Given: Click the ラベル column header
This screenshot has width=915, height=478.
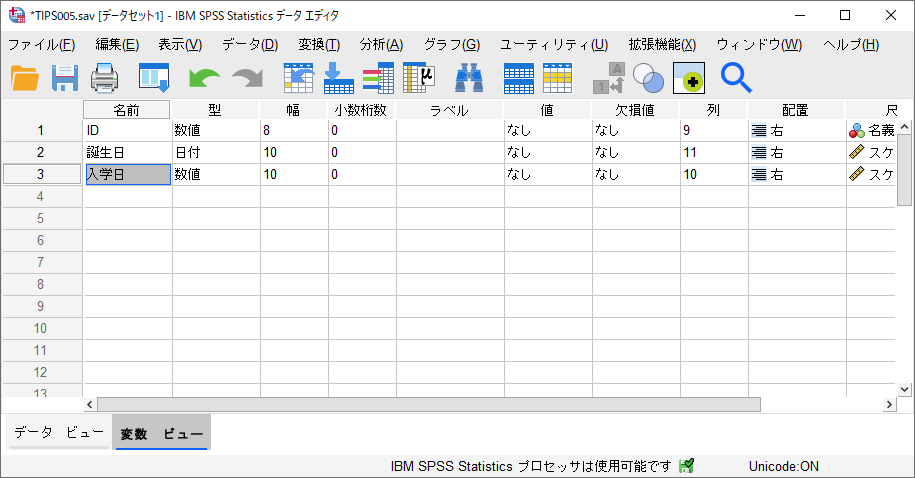Looking at the screenshot, I should [x=449, y=110].
